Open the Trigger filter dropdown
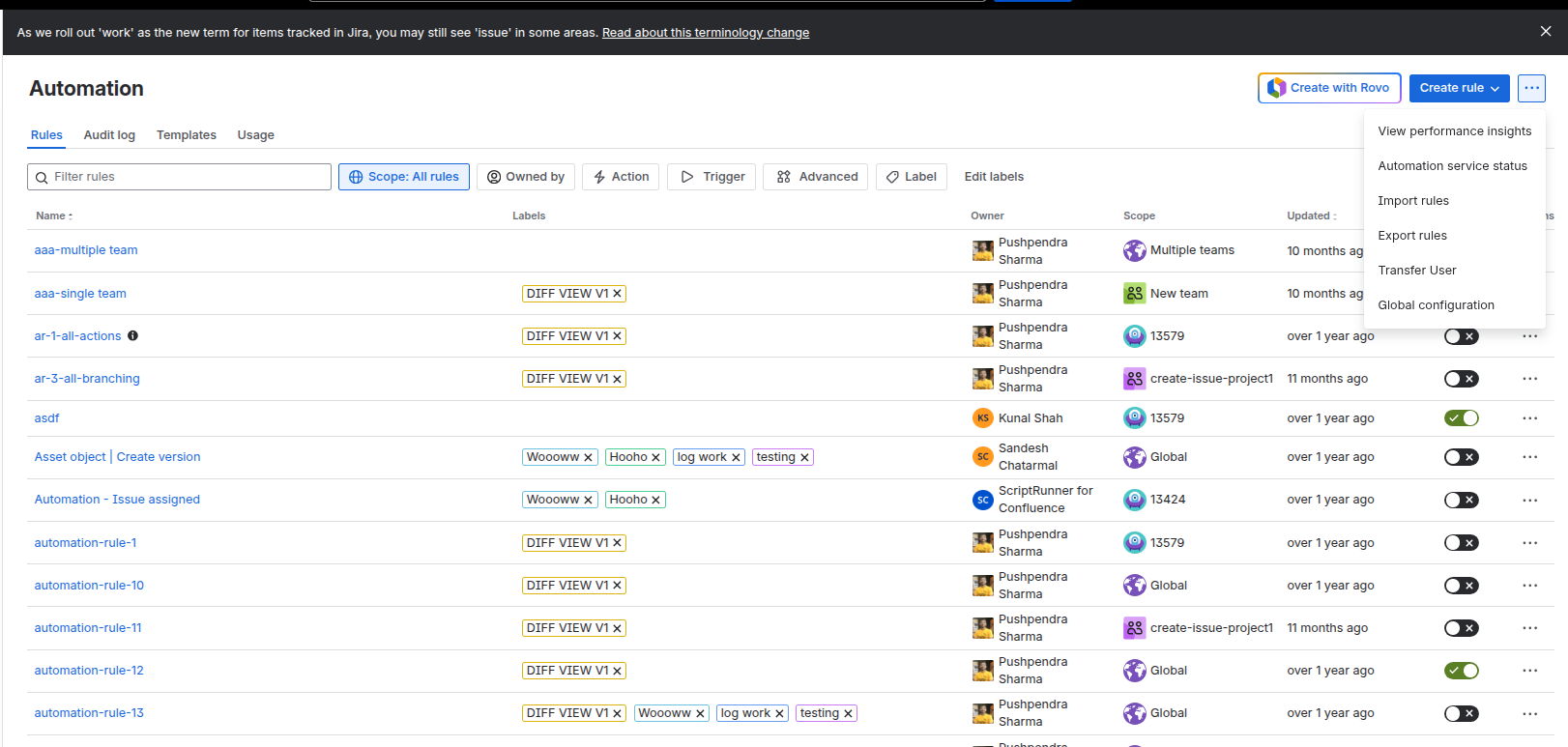 coord(713,177)
